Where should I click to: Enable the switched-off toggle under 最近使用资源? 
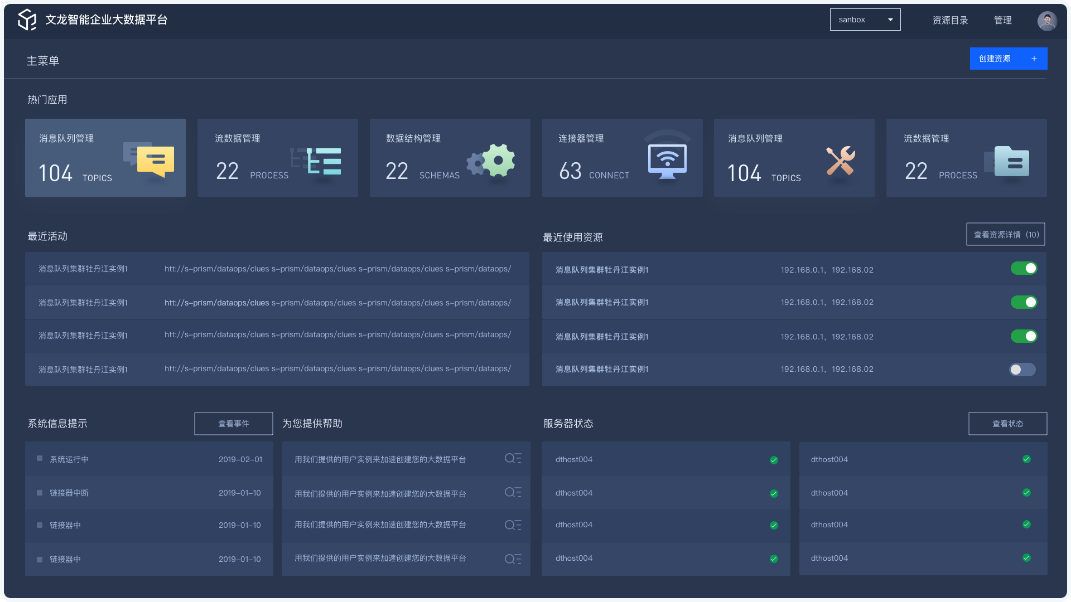[1023, 369]
